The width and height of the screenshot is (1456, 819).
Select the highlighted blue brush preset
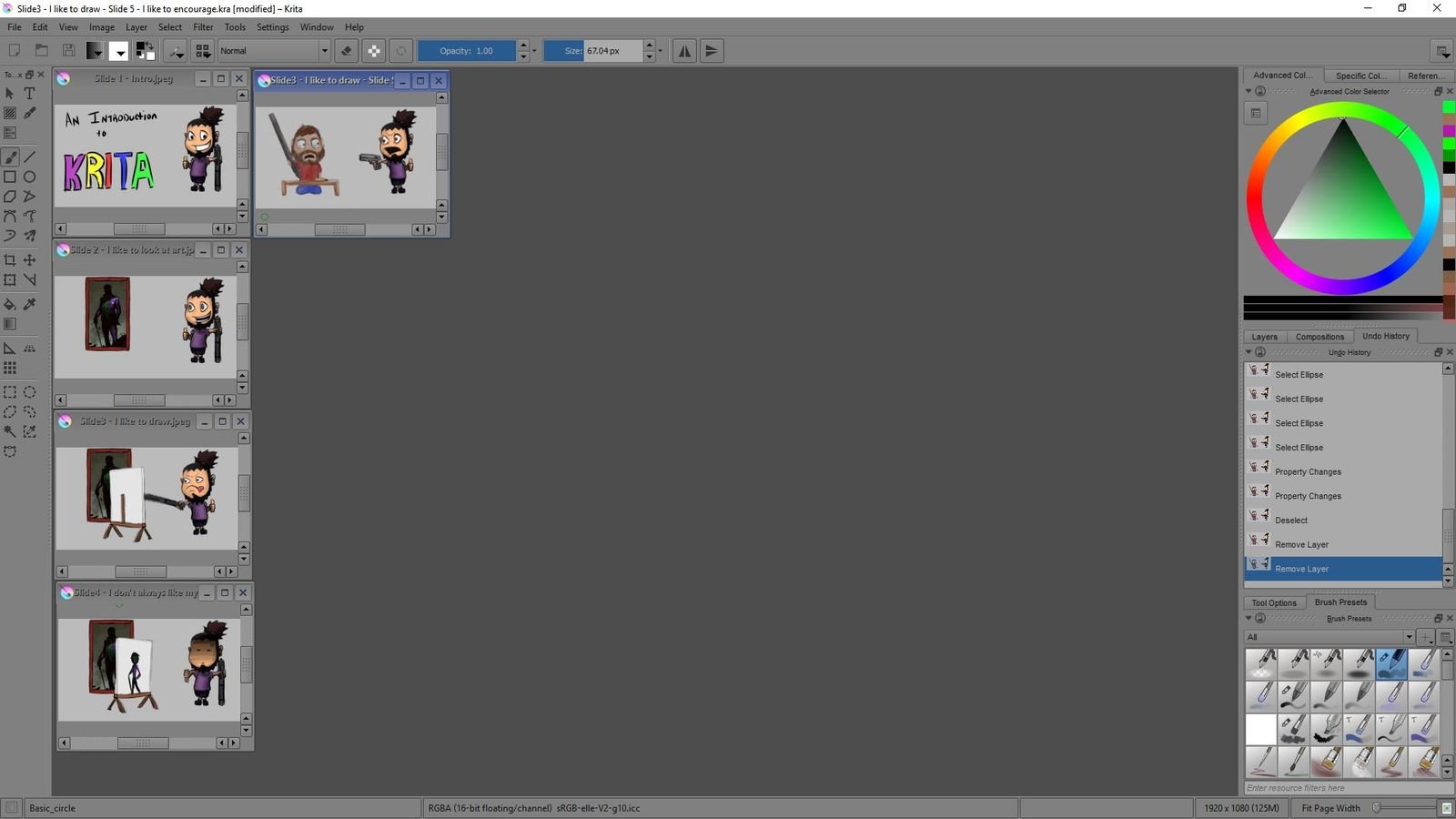[x=1391, y=663]
